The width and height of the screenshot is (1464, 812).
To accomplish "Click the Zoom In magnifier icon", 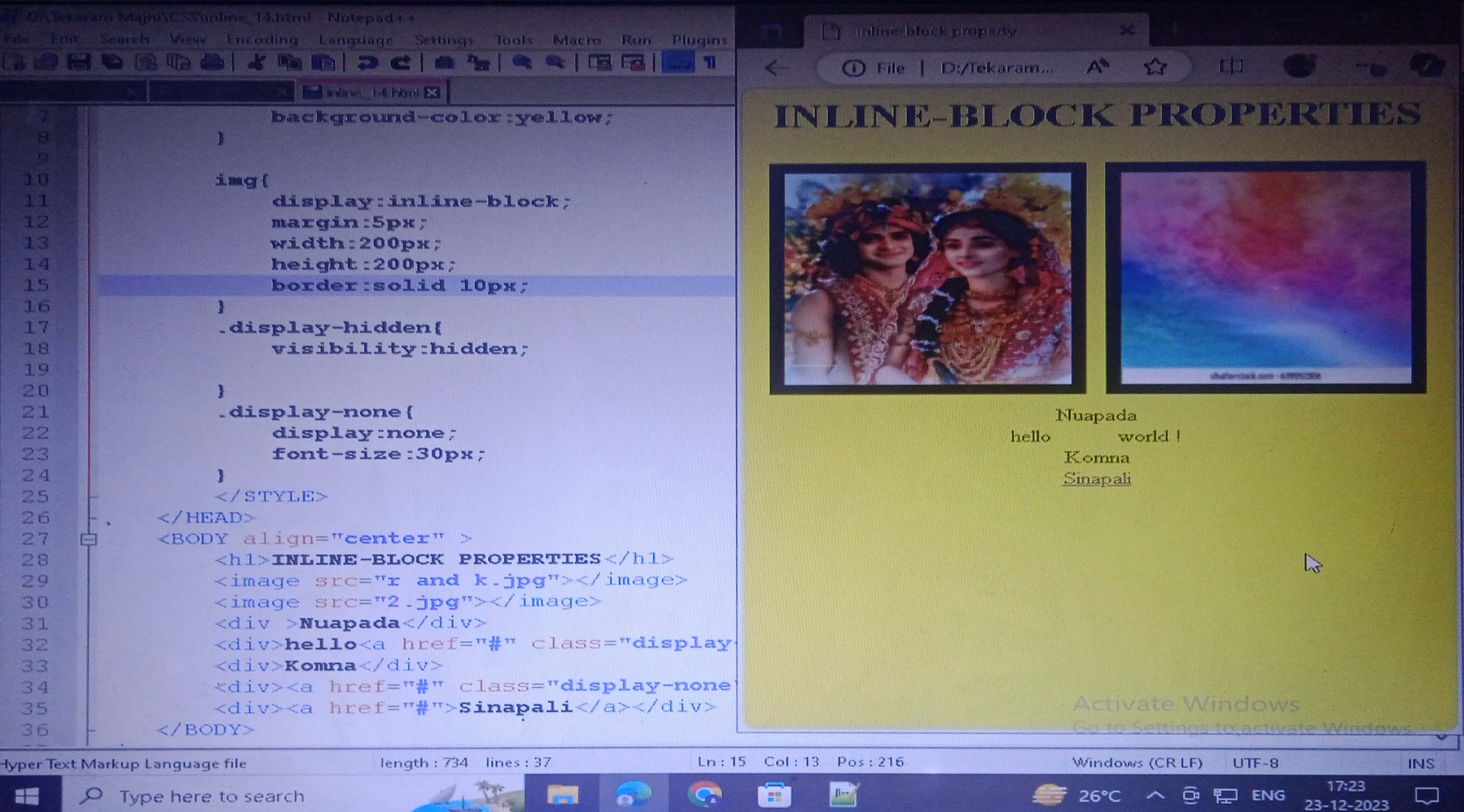I will (522, 62).
